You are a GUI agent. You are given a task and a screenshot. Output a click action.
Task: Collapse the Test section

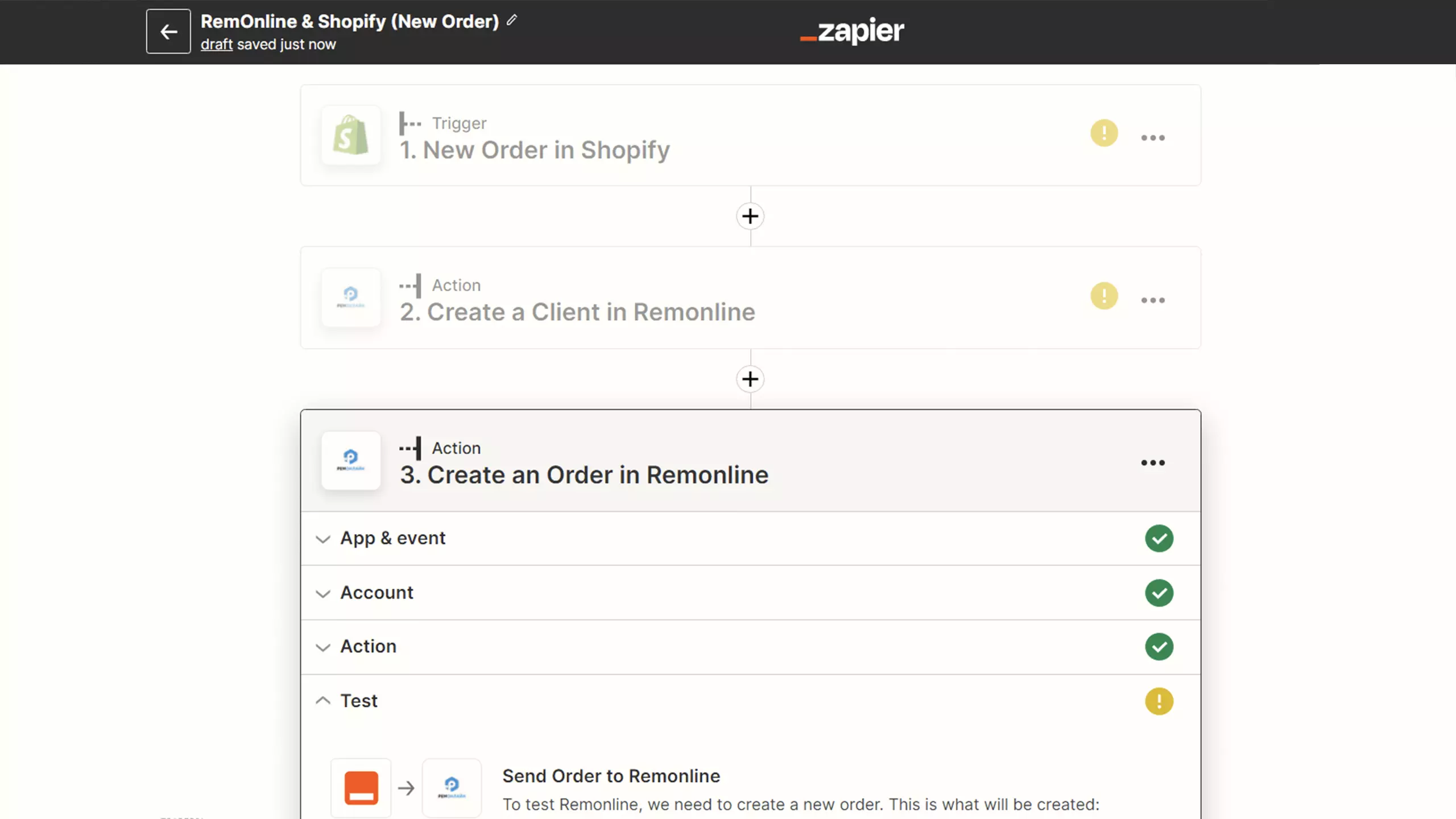point(750,701)
